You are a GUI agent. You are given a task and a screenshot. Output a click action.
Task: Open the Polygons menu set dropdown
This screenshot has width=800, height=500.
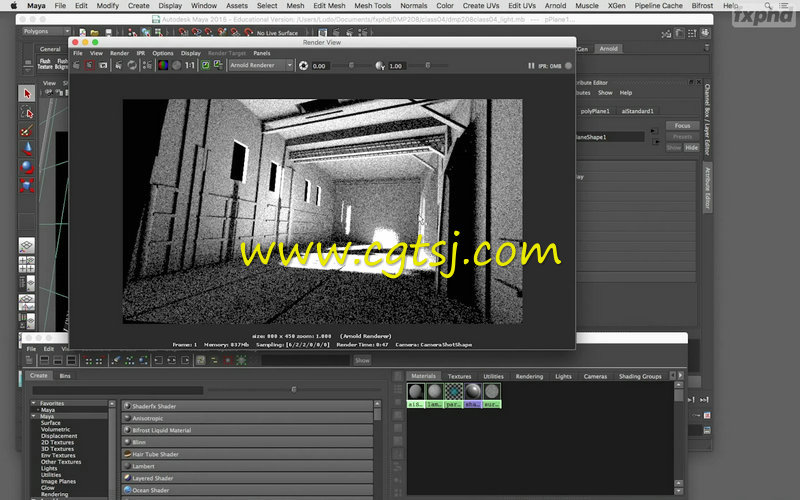[x=46, y=31]
